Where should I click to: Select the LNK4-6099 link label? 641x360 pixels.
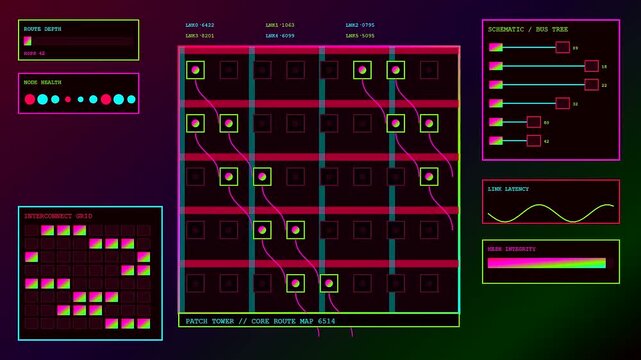click(x=280, y=36)
